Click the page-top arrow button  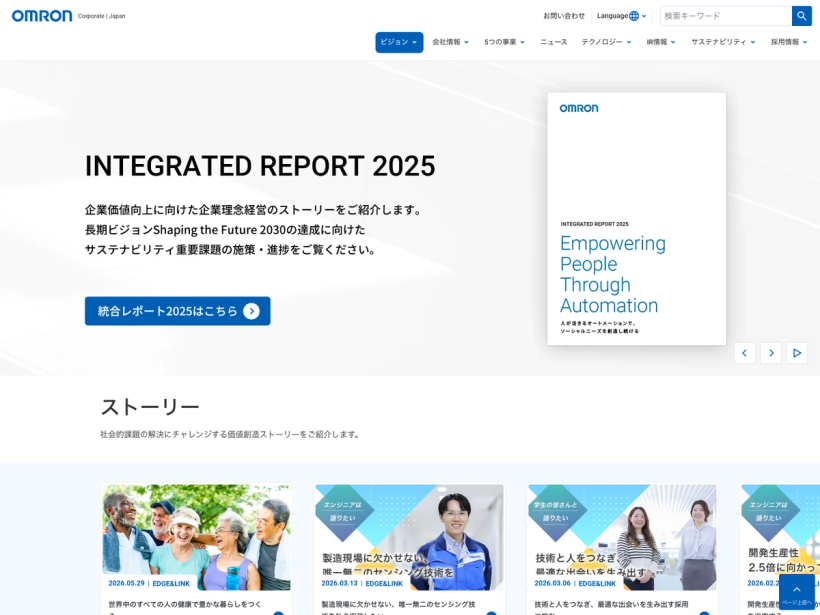[x=797, y=591]
